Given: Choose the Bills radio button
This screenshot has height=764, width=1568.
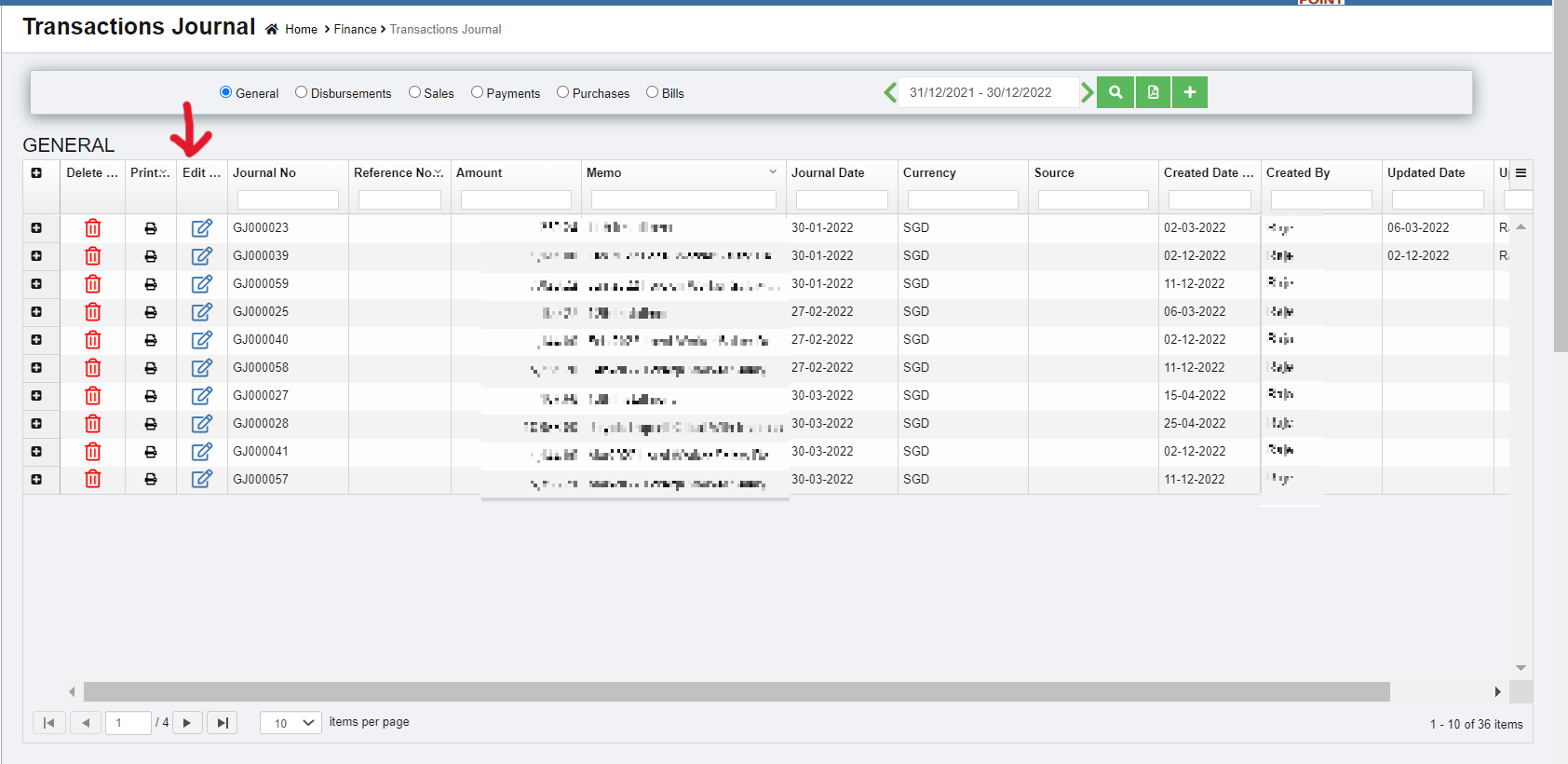Looking at the screenshot, I should tap(652, 92).
